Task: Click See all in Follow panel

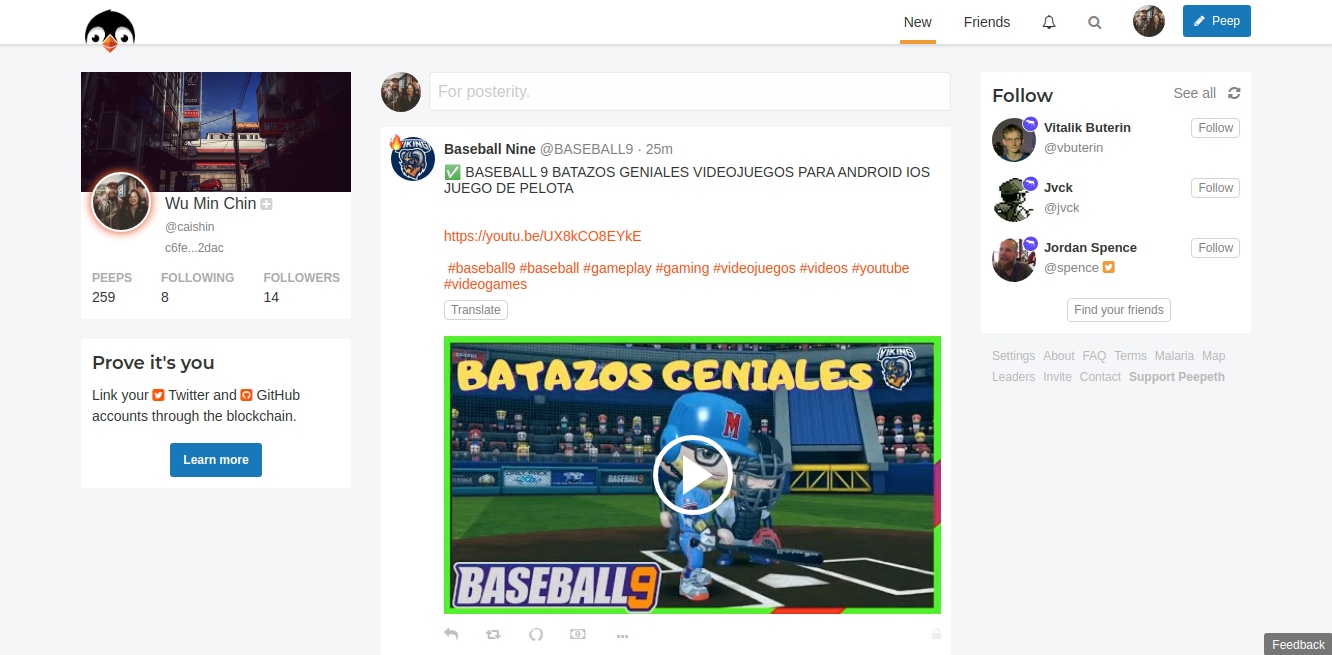Action: coord(1194,93)
